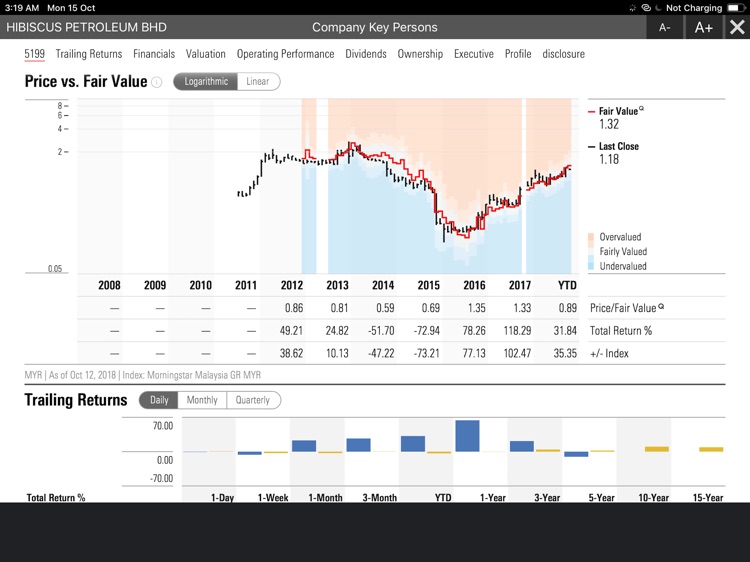Tap 2016 Price/Fair Value 1.35
The image size is (750, 562).
[476, 308]
